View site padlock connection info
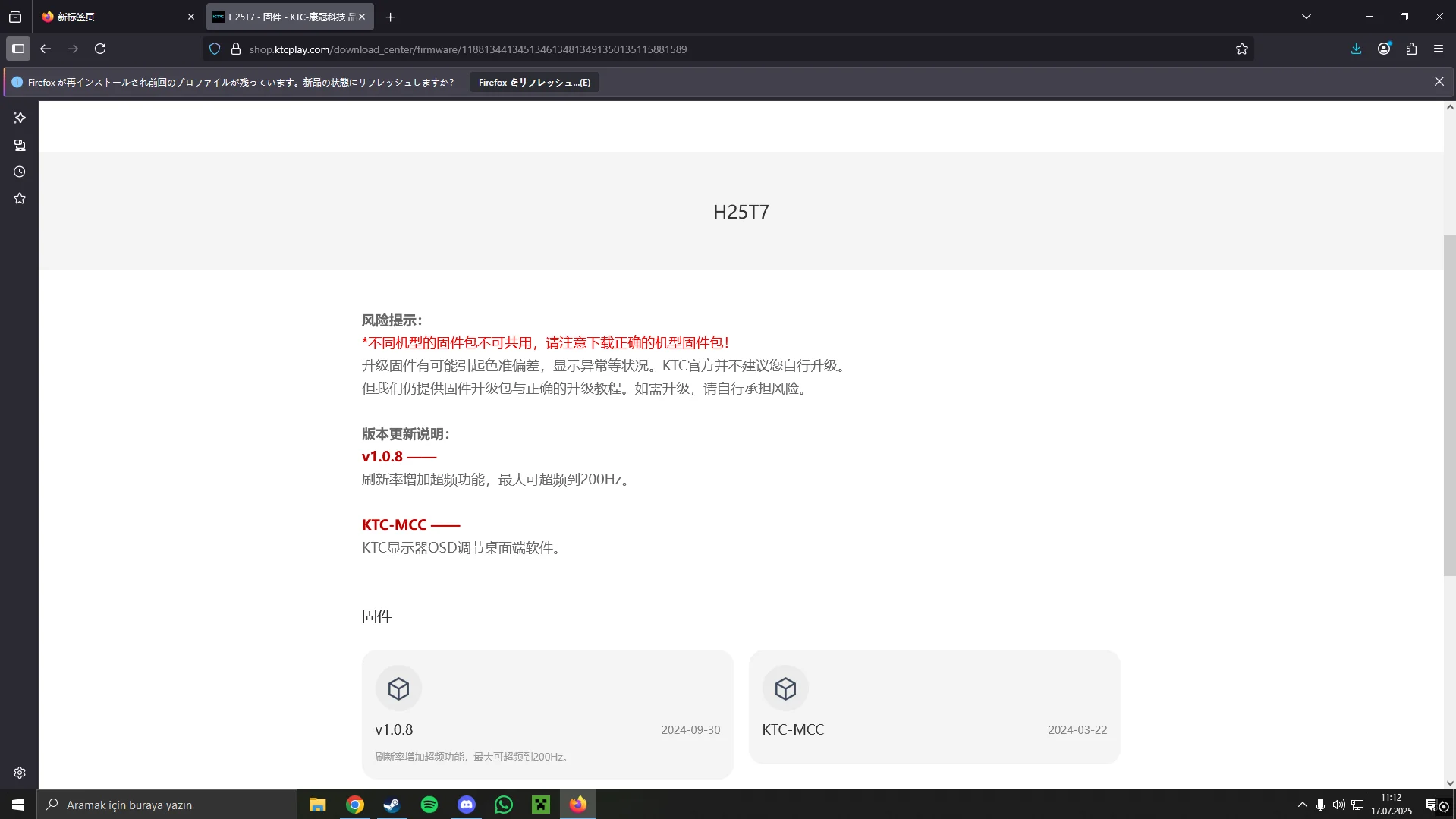 pos(236,49)
